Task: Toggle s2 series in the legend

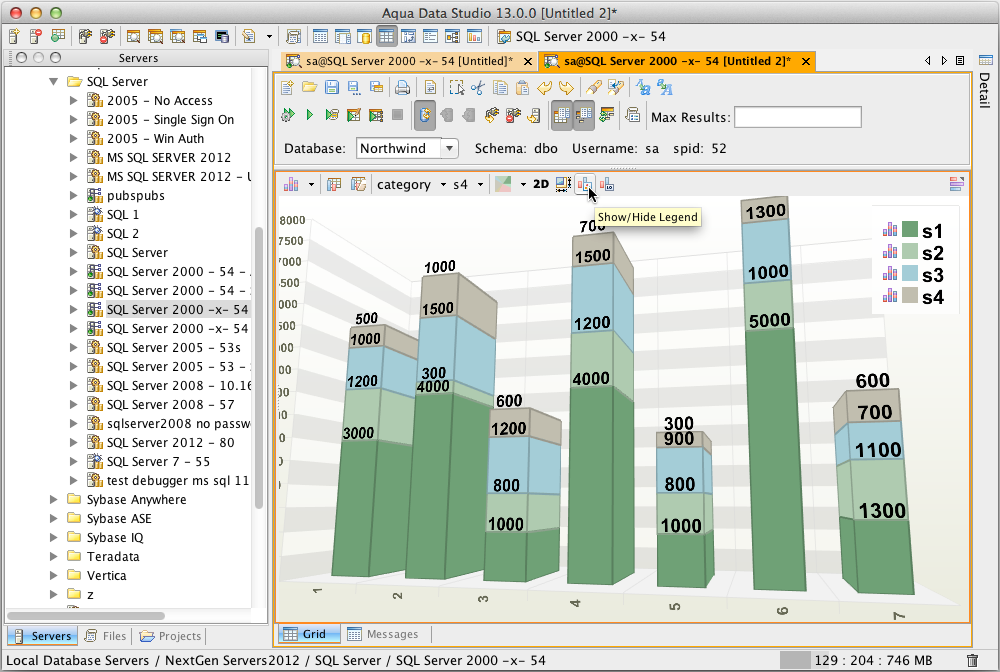Action: click(912, 252)
